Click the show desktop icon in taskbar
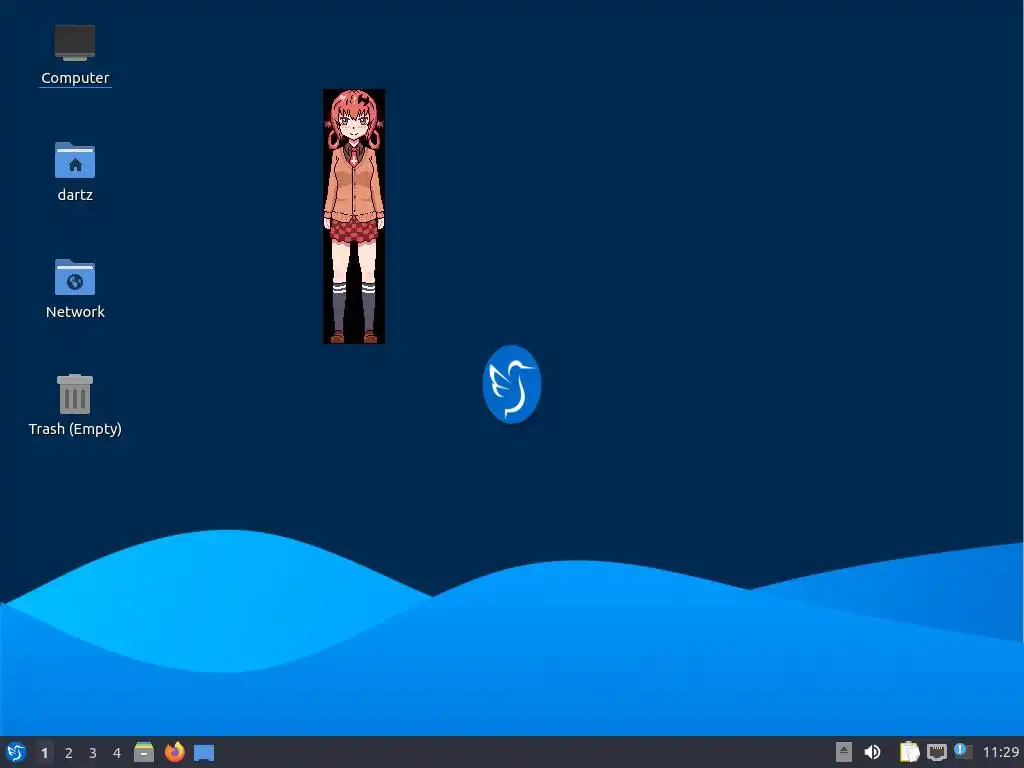1024x768 pixels. pos(204,753)
